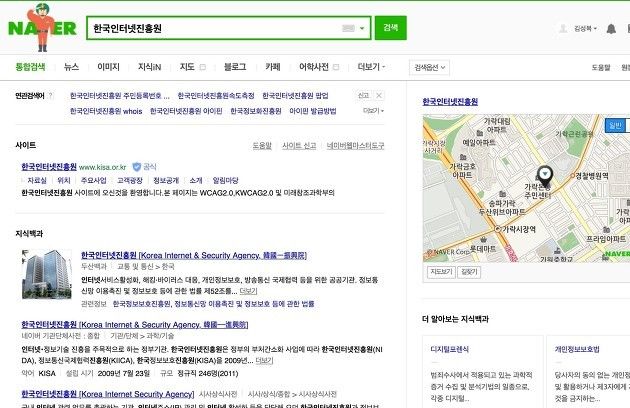
Task: Open the 개인정보보호법 knowledge card
Action: pyautogui.click(x=577, y=349)
